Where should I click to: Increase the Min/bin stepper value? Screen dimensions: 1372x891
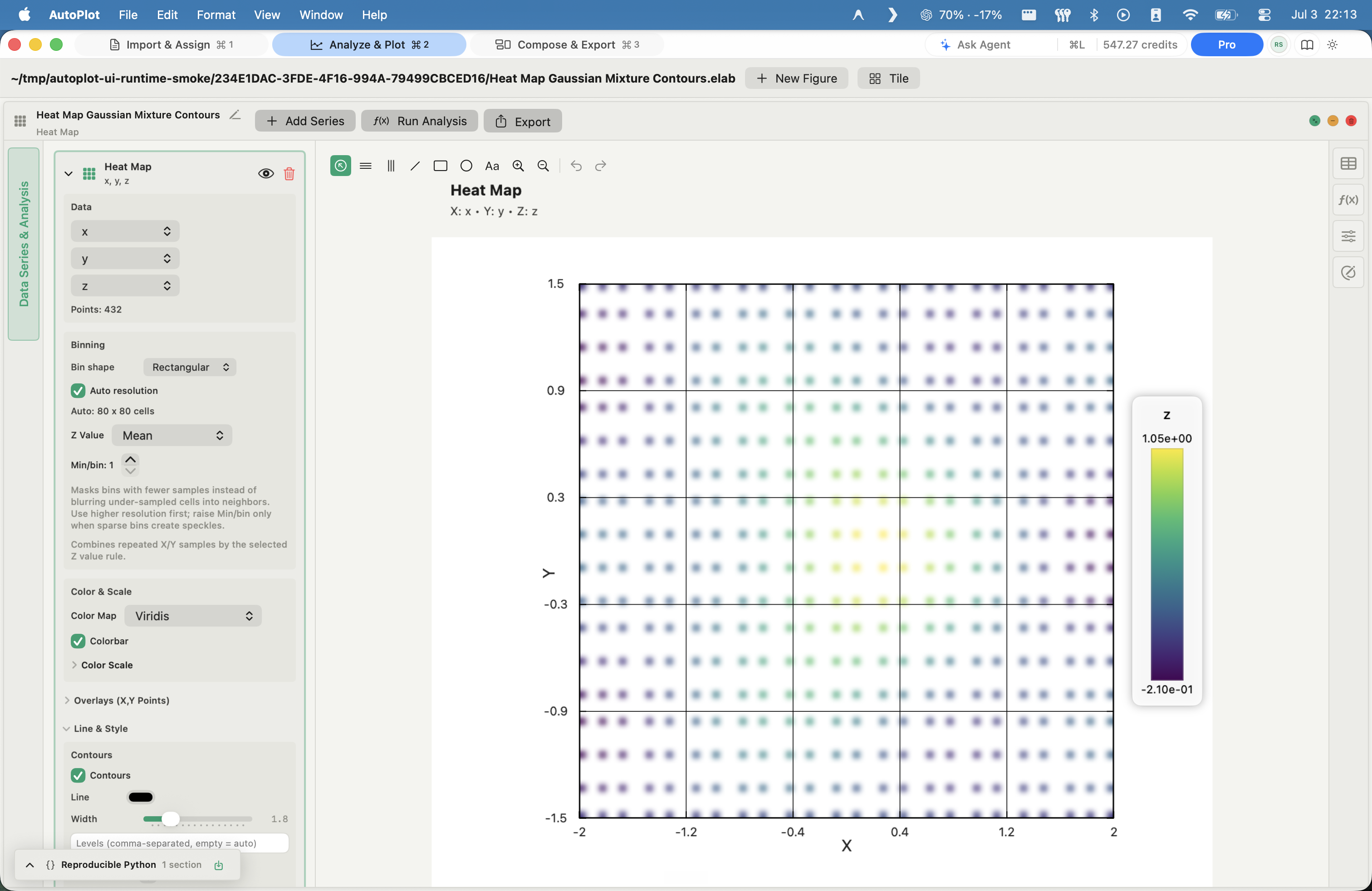(131, 459)
